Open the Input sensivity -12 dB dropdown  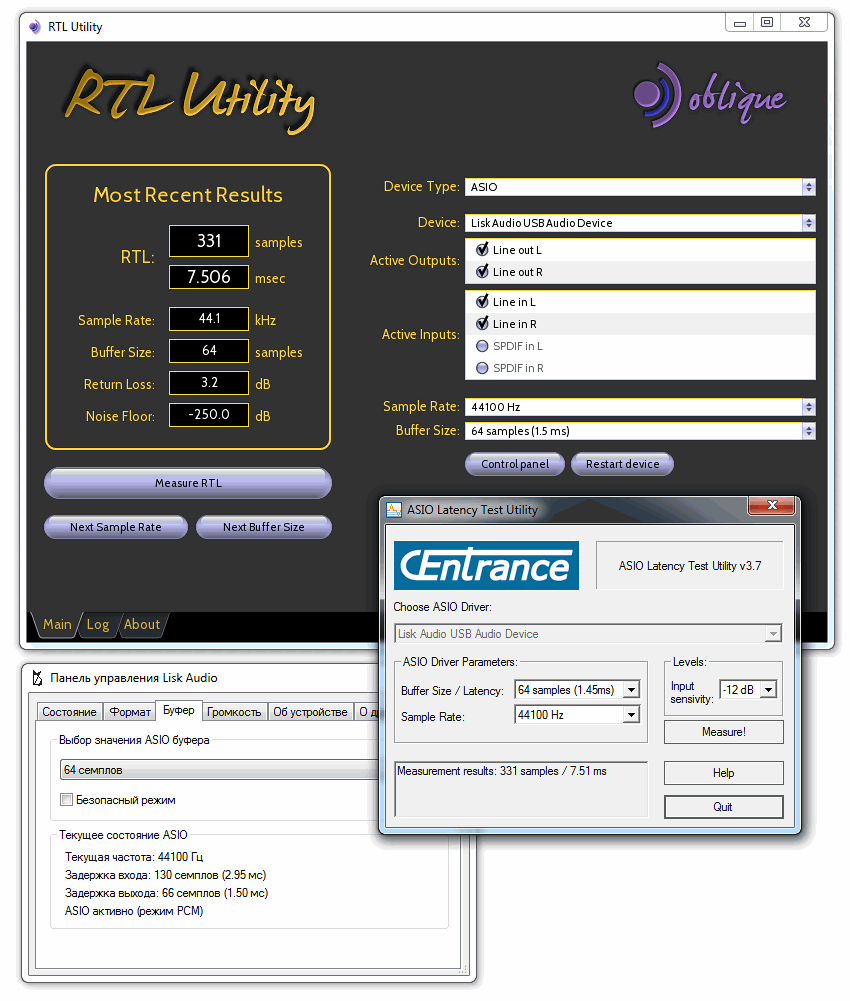(748, 690)
